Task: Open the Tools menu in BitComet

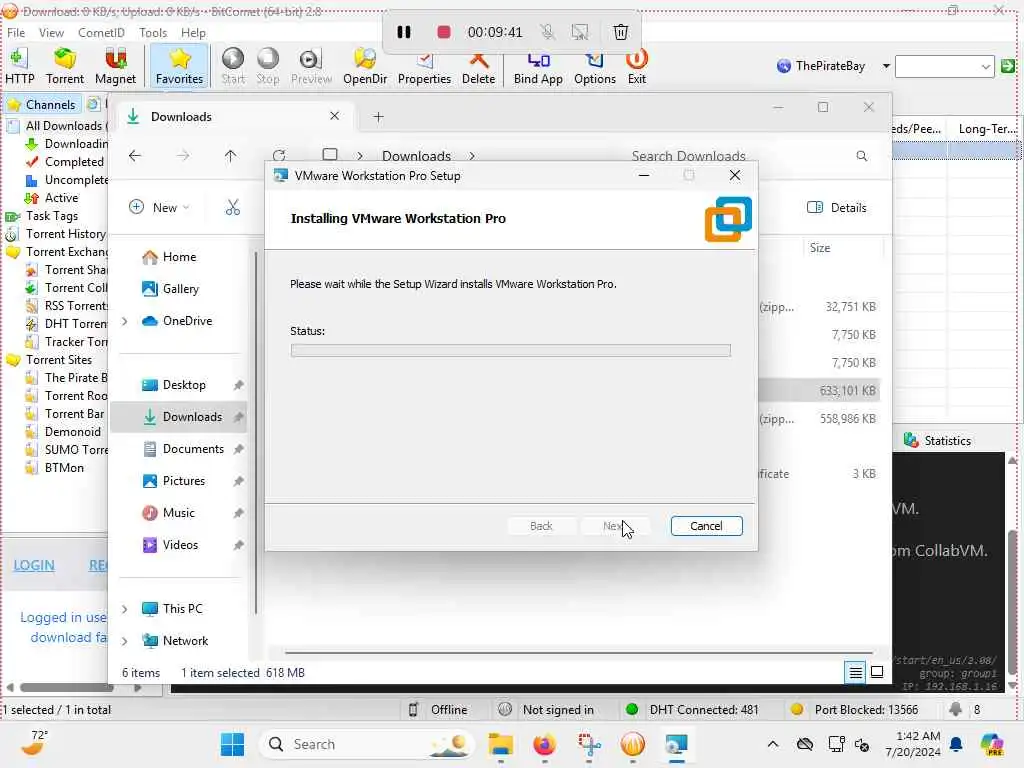Action: point(153,33)
